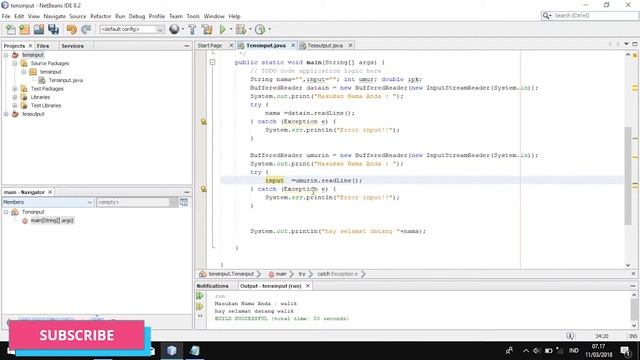This screenshot has width=640, height=360.
Task: Show hidden system tray icons chevron
Action: [526, 351]
